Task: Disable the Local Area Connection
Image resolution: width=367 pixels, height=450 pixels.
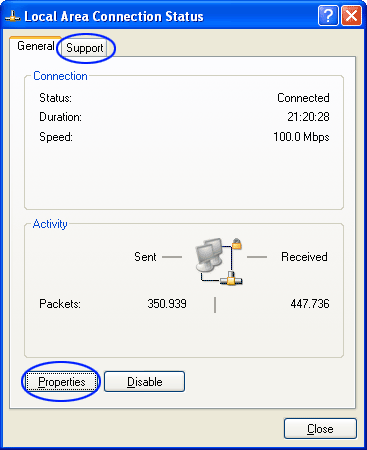Action: (144, 382)
